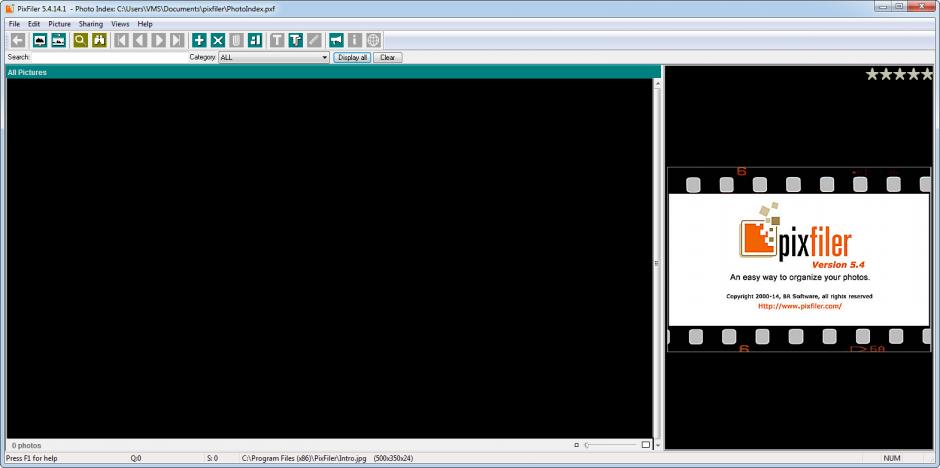Click the megaphone share icon
Screen dimensions: 940x468
click(x=336, y=40)
